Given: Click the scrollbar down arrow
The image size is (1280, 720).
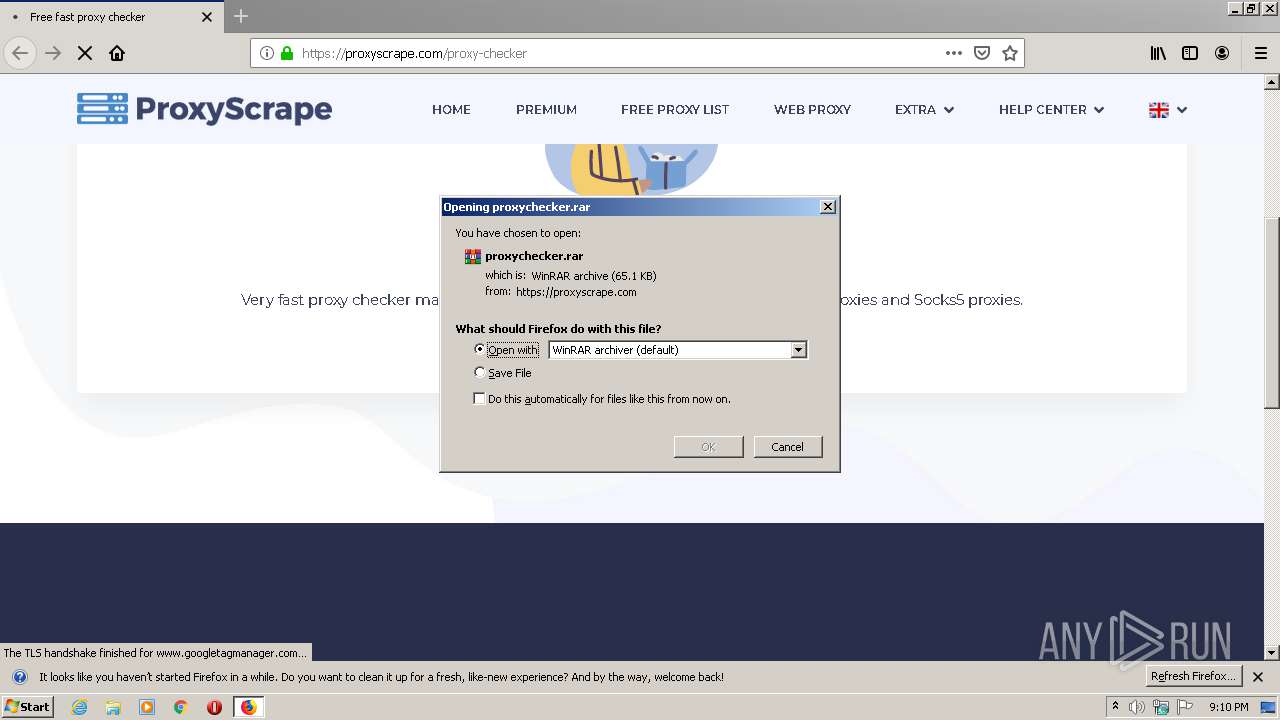Looking at the screenshot, I should (1271, 653).
